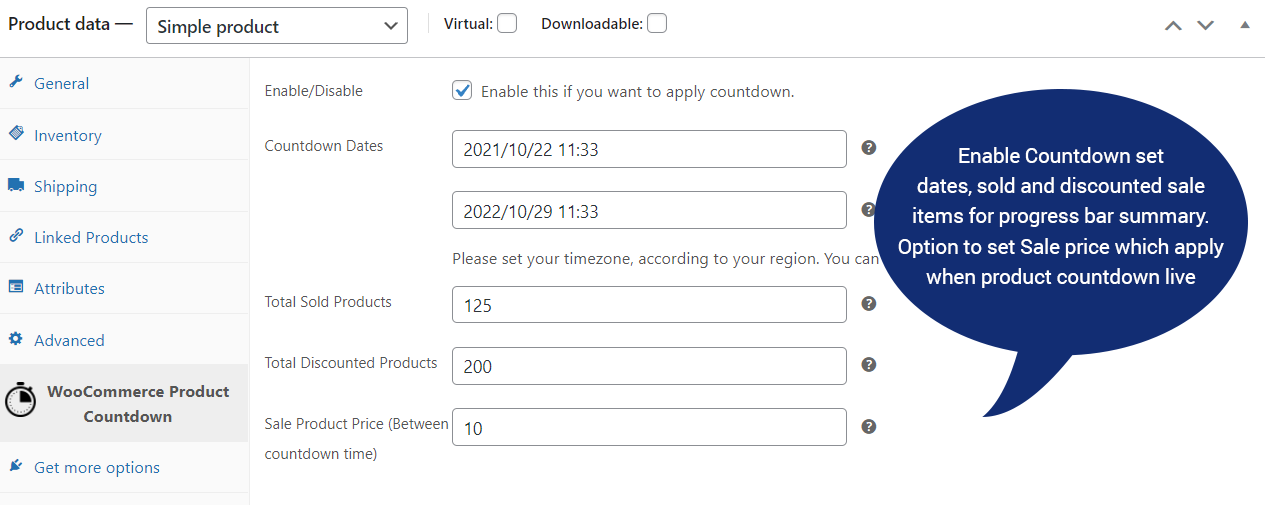Open the Simple product type dropdown
This screenshot has width=1265, height=505.
[x=277, y=26]
